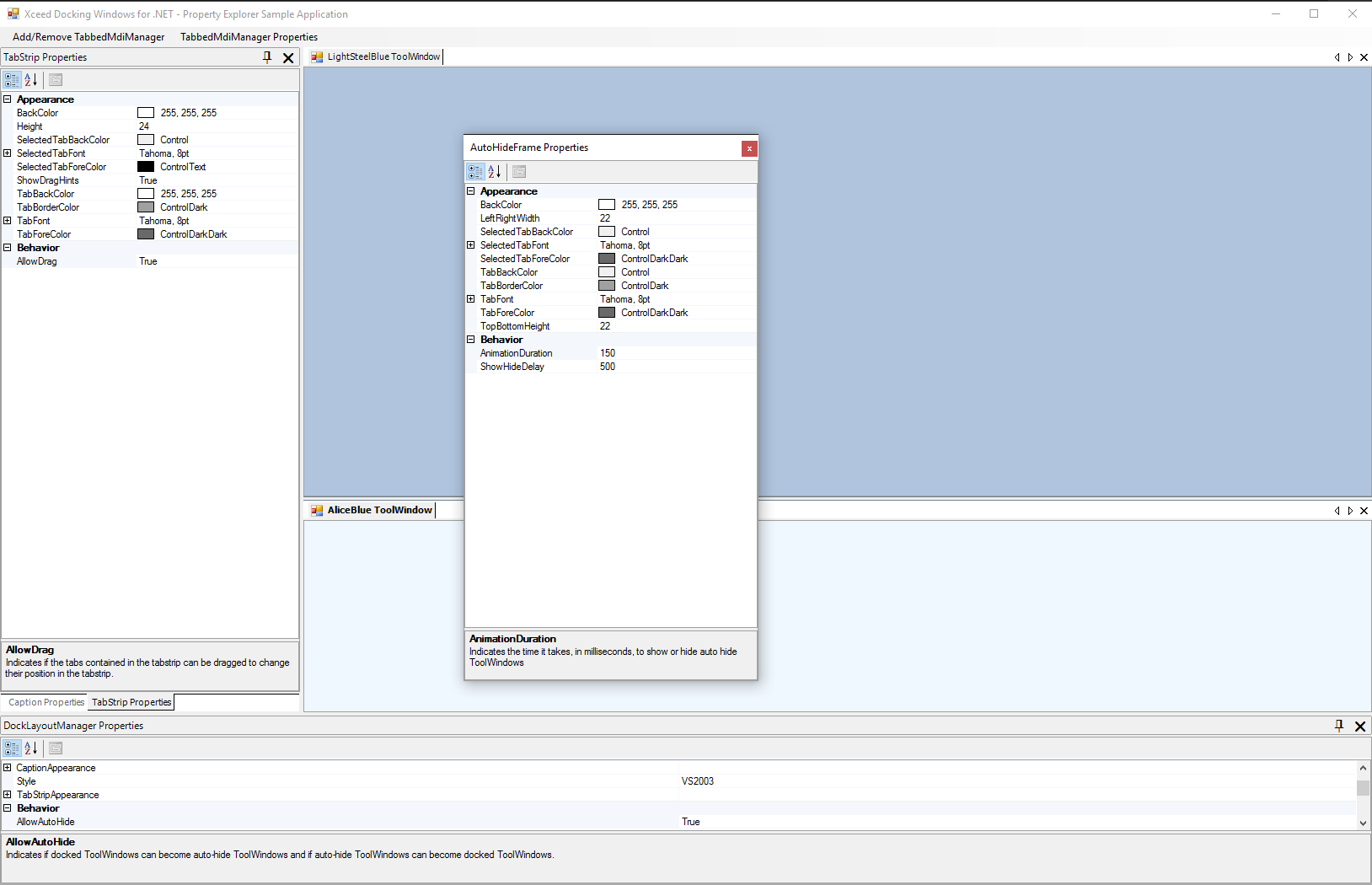
Task: Switch to the Caption Properties tab
Action: (46, 702)
